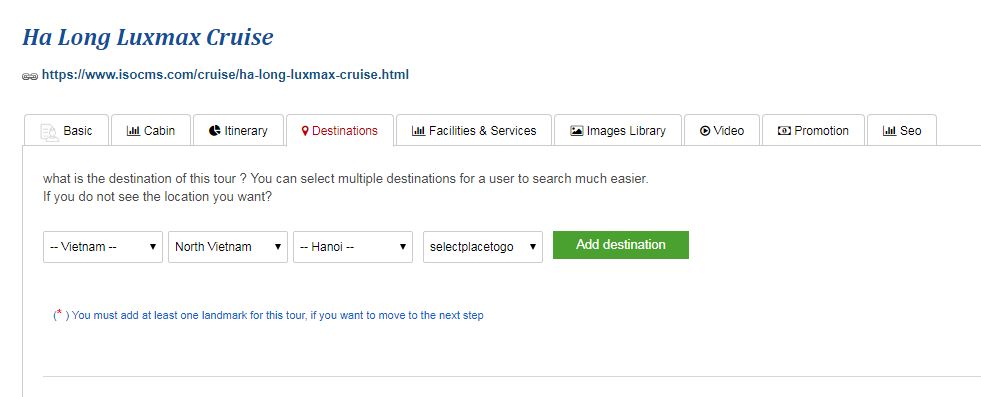Viewport: 981px width, 397px height.
Task: Switch to the Itinerary tab
Action: 238,130
